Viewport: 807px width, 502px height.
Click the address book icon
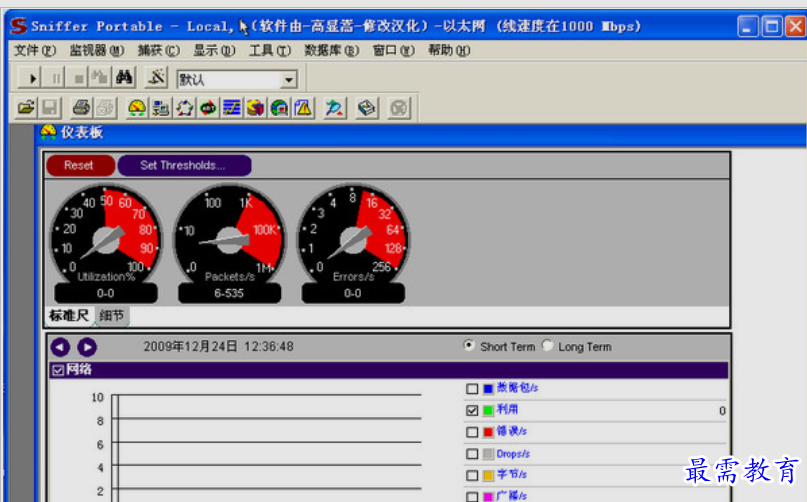click(366, 108)
